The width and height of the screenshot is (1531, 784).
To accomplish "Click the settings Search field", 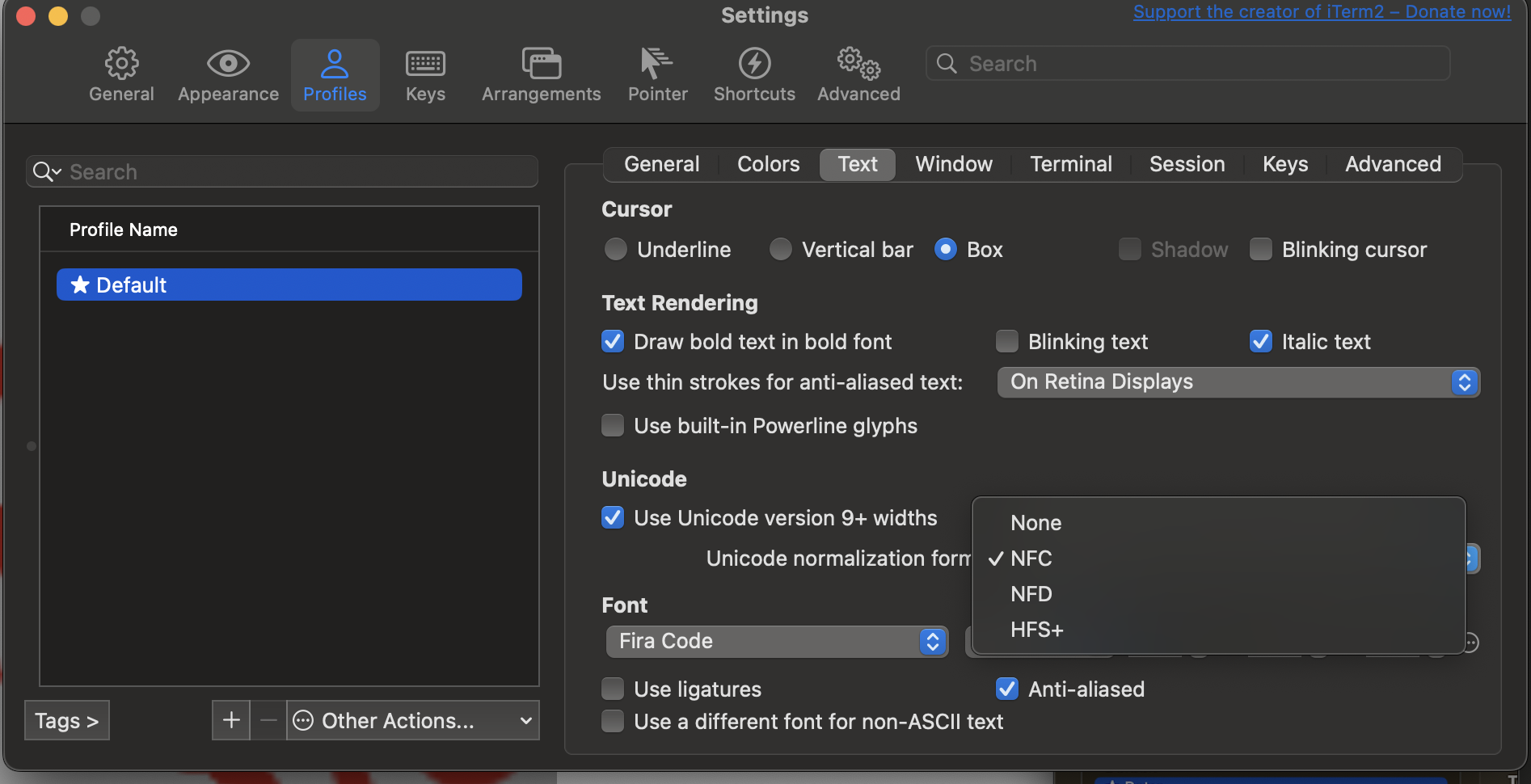I will click(1187, 63).
